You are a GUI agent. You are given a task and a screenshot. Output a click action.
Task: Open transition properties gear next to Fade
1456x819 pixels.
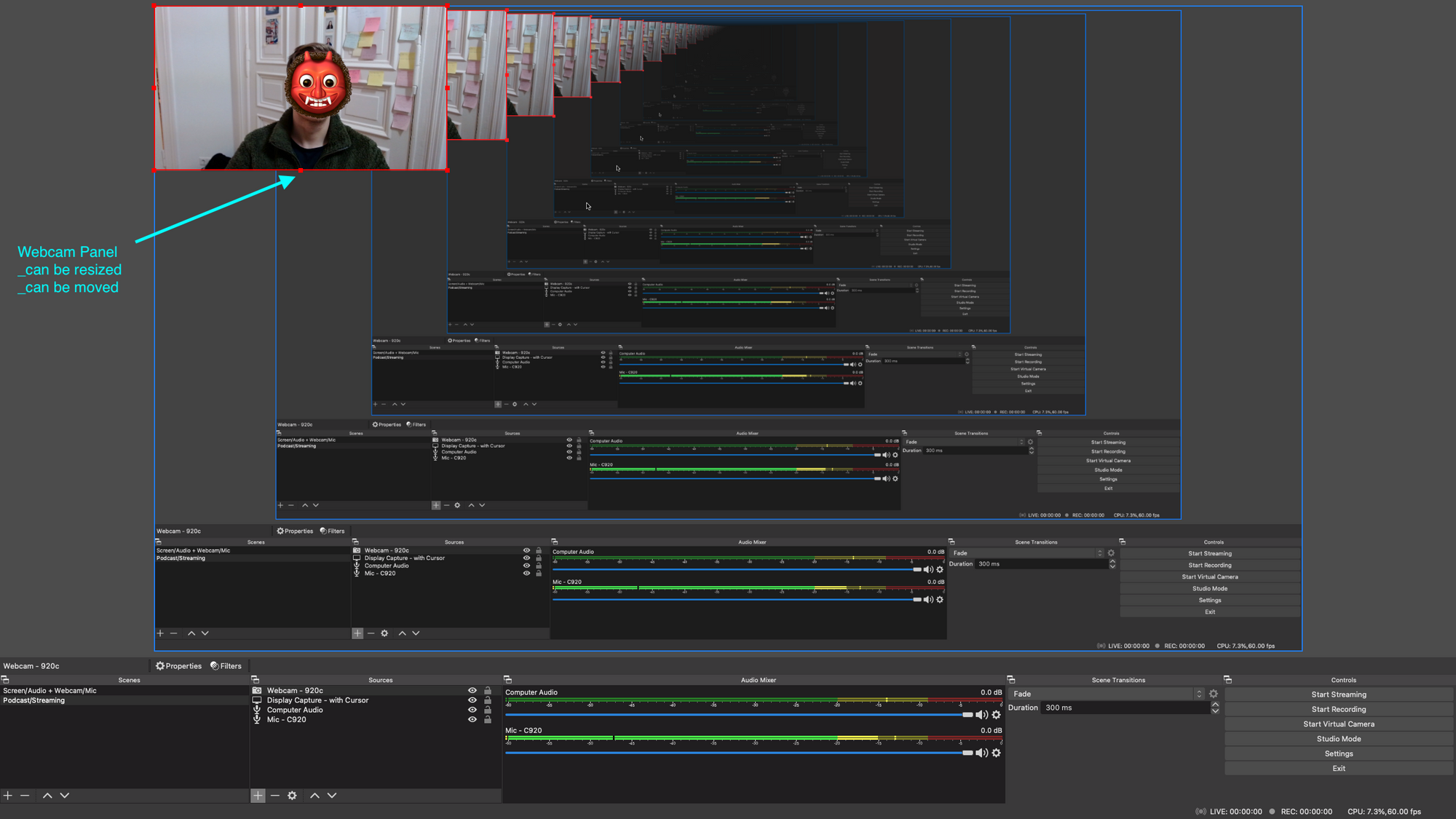(x=1214, y=694)
